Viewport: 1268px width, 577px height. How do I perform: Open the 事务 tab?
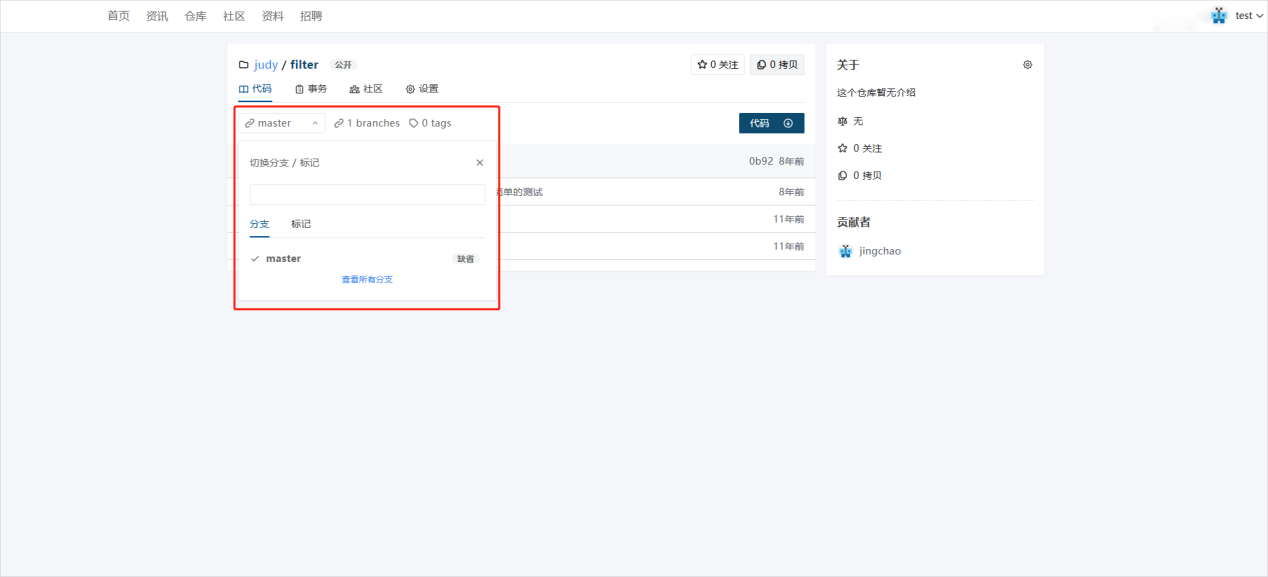click(311, 89)
